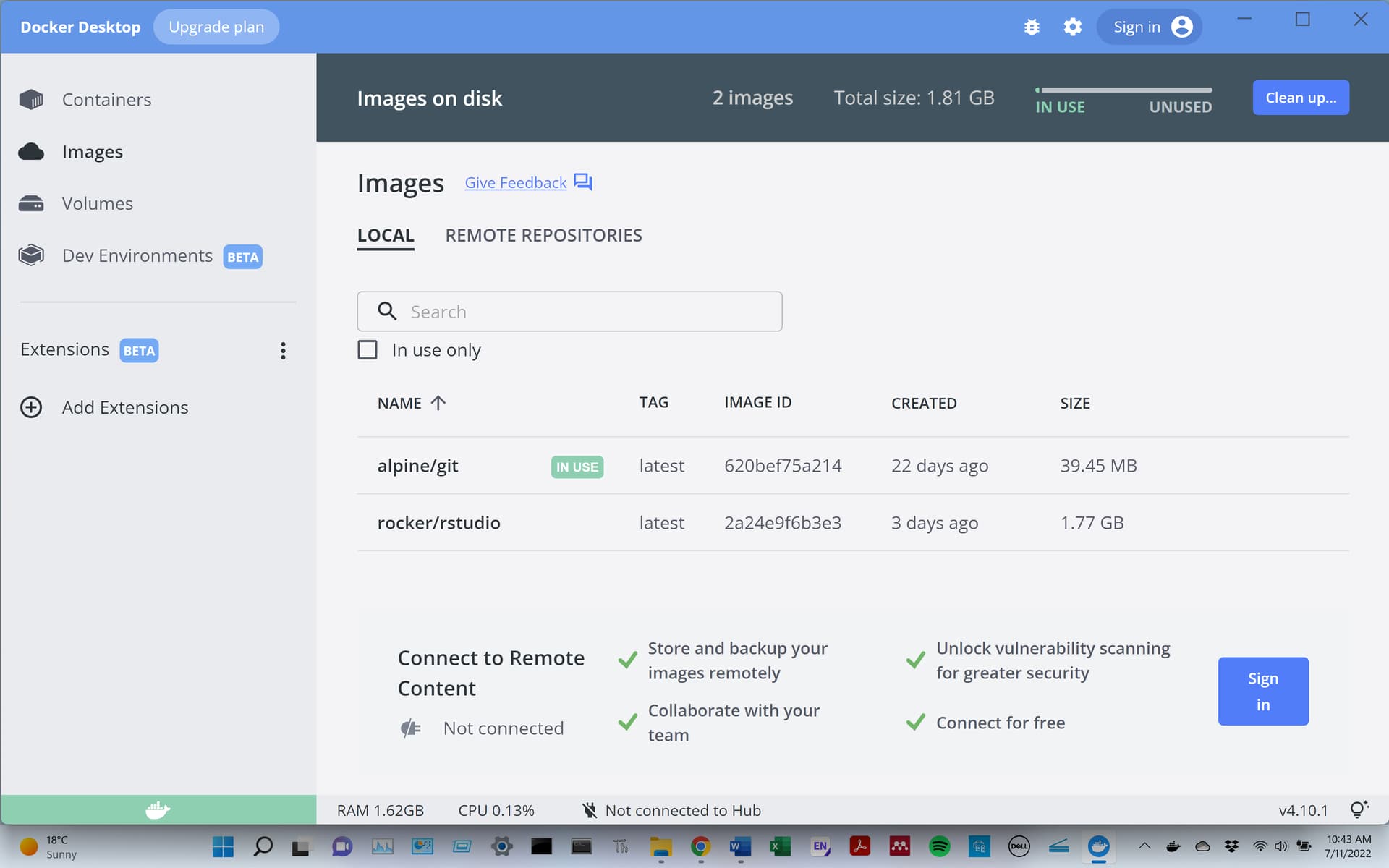This screenshot has height=868, width=1389.
Task: Toggle the theme switch in status bar
Action: coord(1359,809)
